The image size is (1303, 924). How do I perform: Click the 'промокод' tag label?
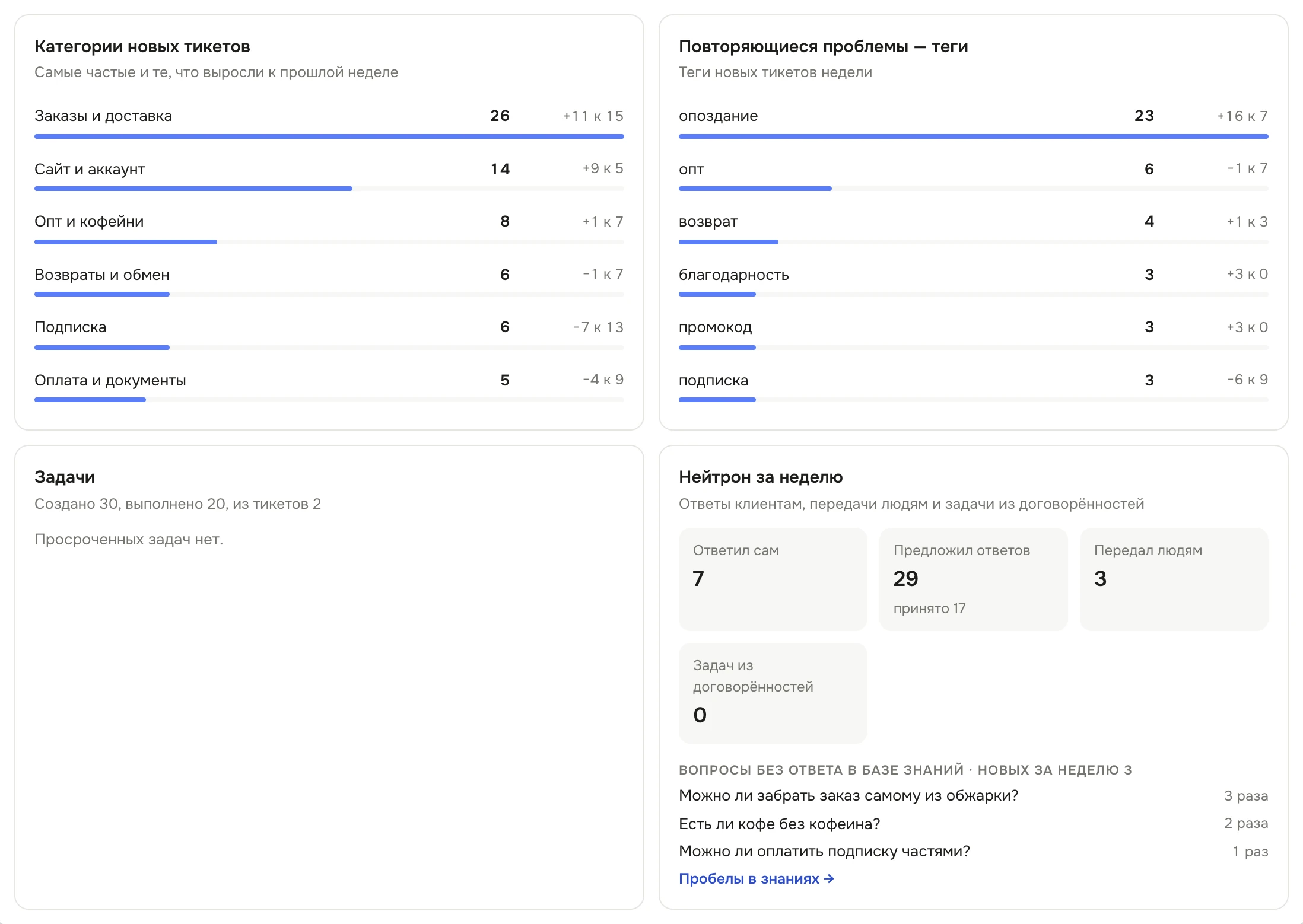click(x=715, y=327)
